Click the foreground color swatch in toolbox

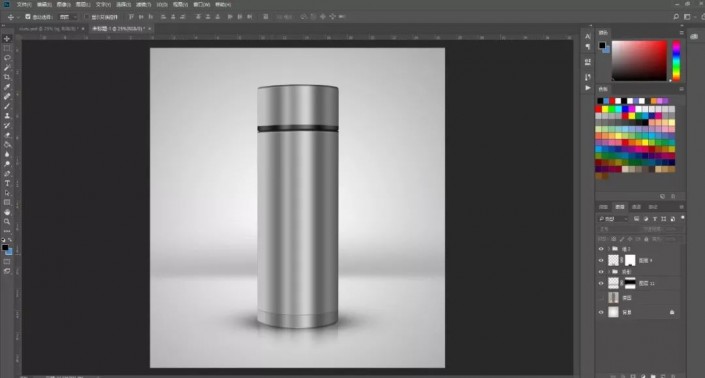click(x=5, y=248)
